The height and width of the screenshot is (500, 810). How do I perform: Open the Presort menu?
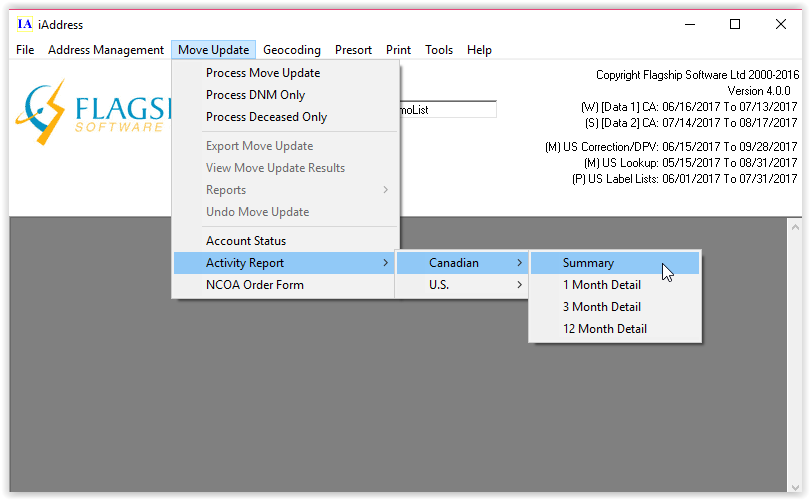(353, 50)
